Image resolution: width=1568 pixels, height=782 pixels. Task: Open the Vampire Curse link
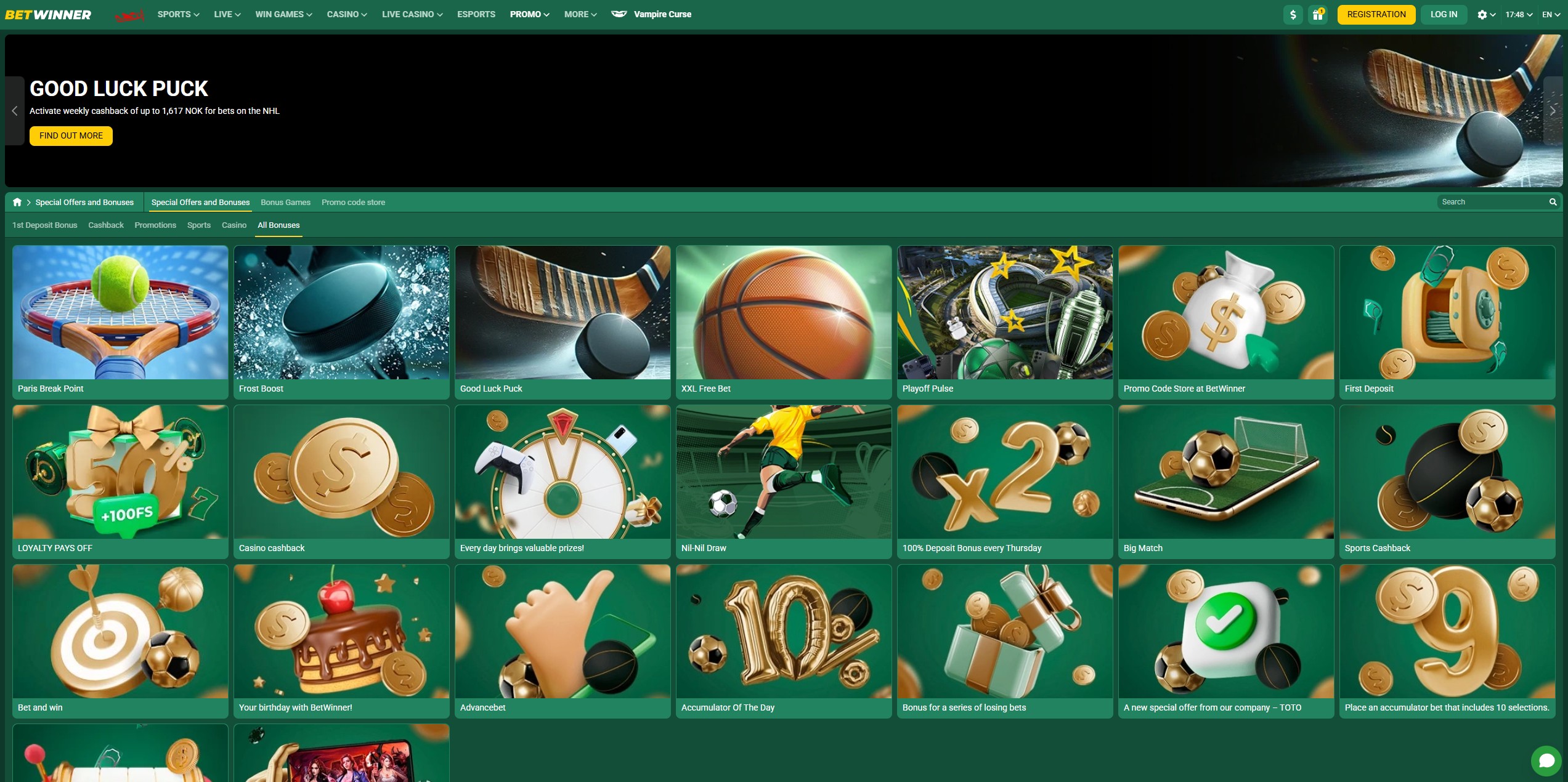pyautogui.click(x=662, y=14)
